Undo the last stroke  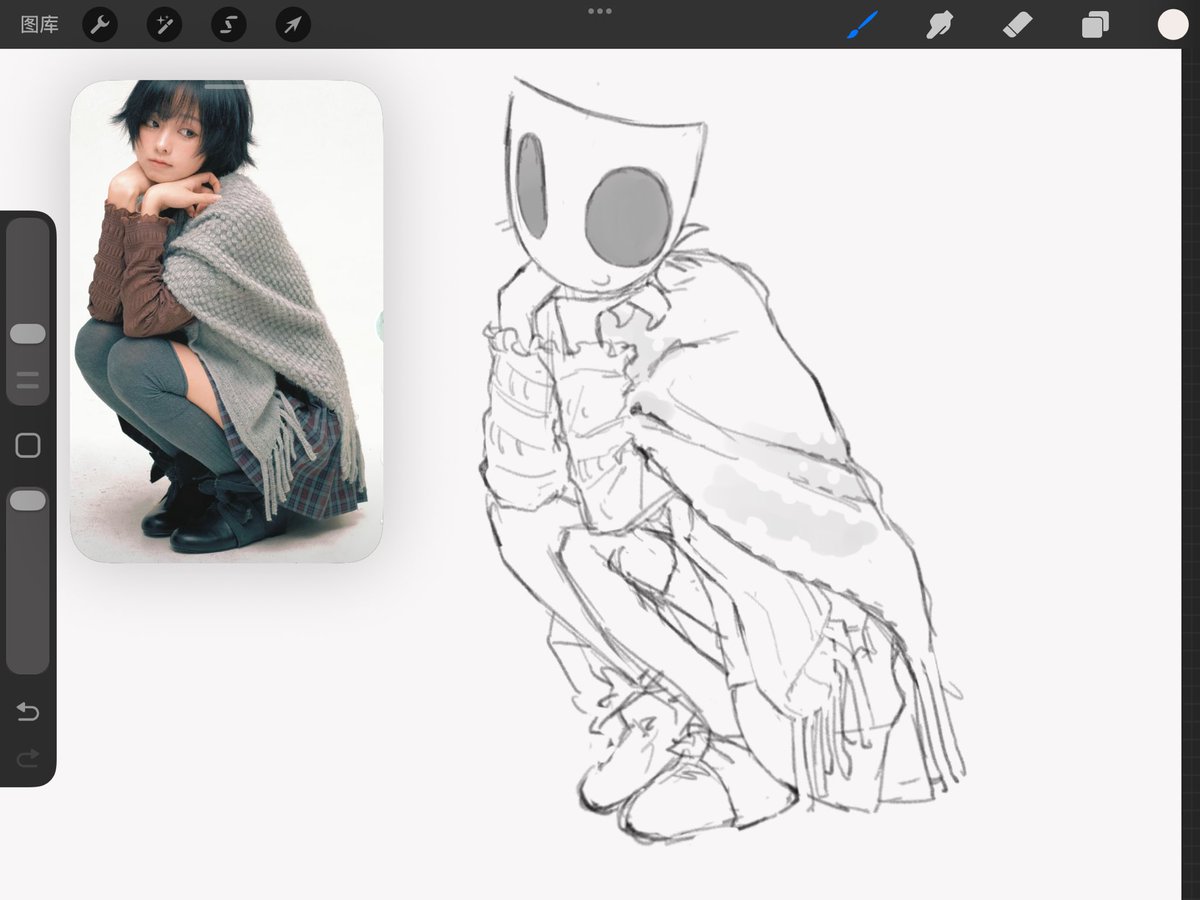coord(28,712)
